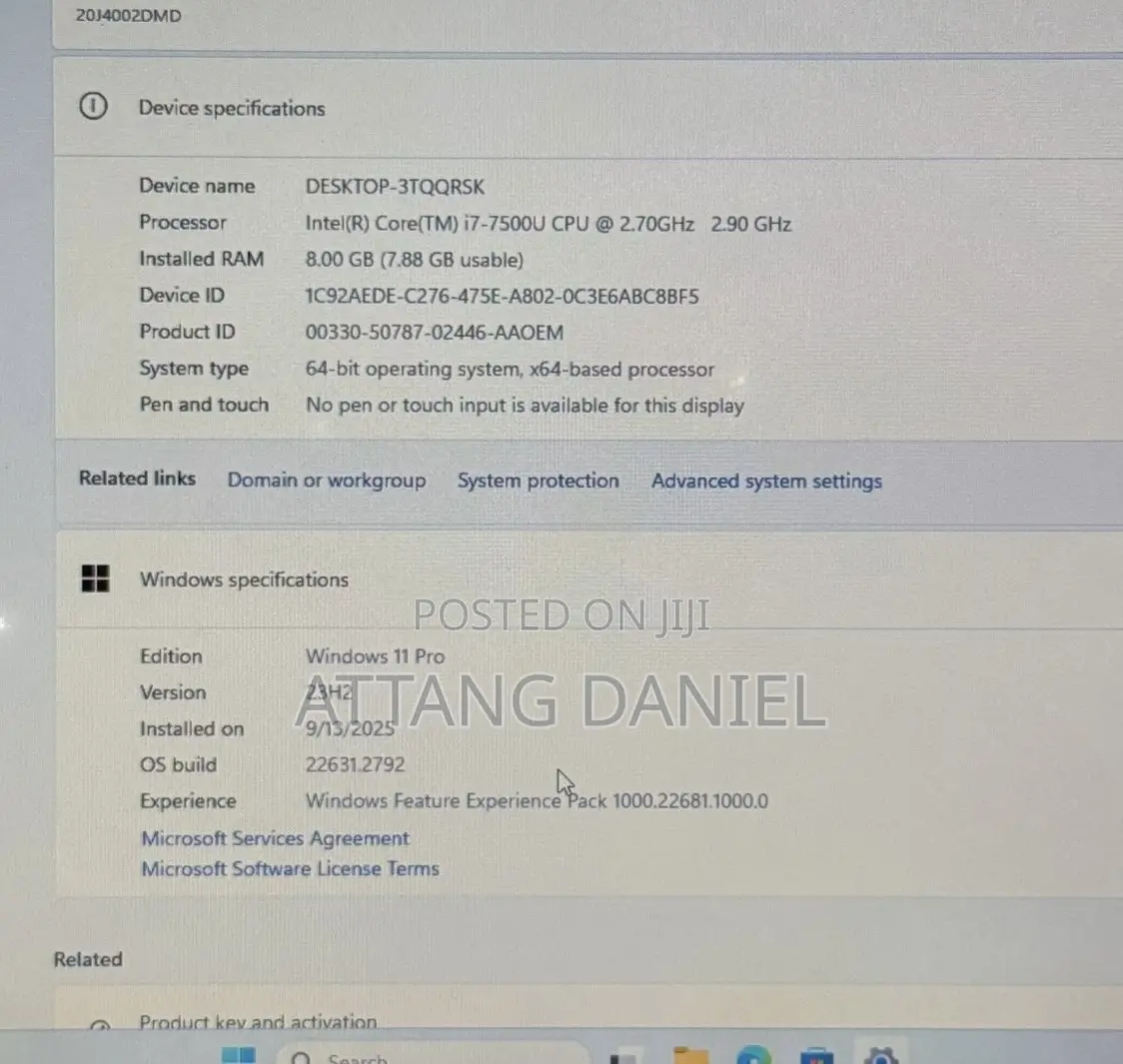Select installed RAM value 8.00 GB

click(414, 260)
